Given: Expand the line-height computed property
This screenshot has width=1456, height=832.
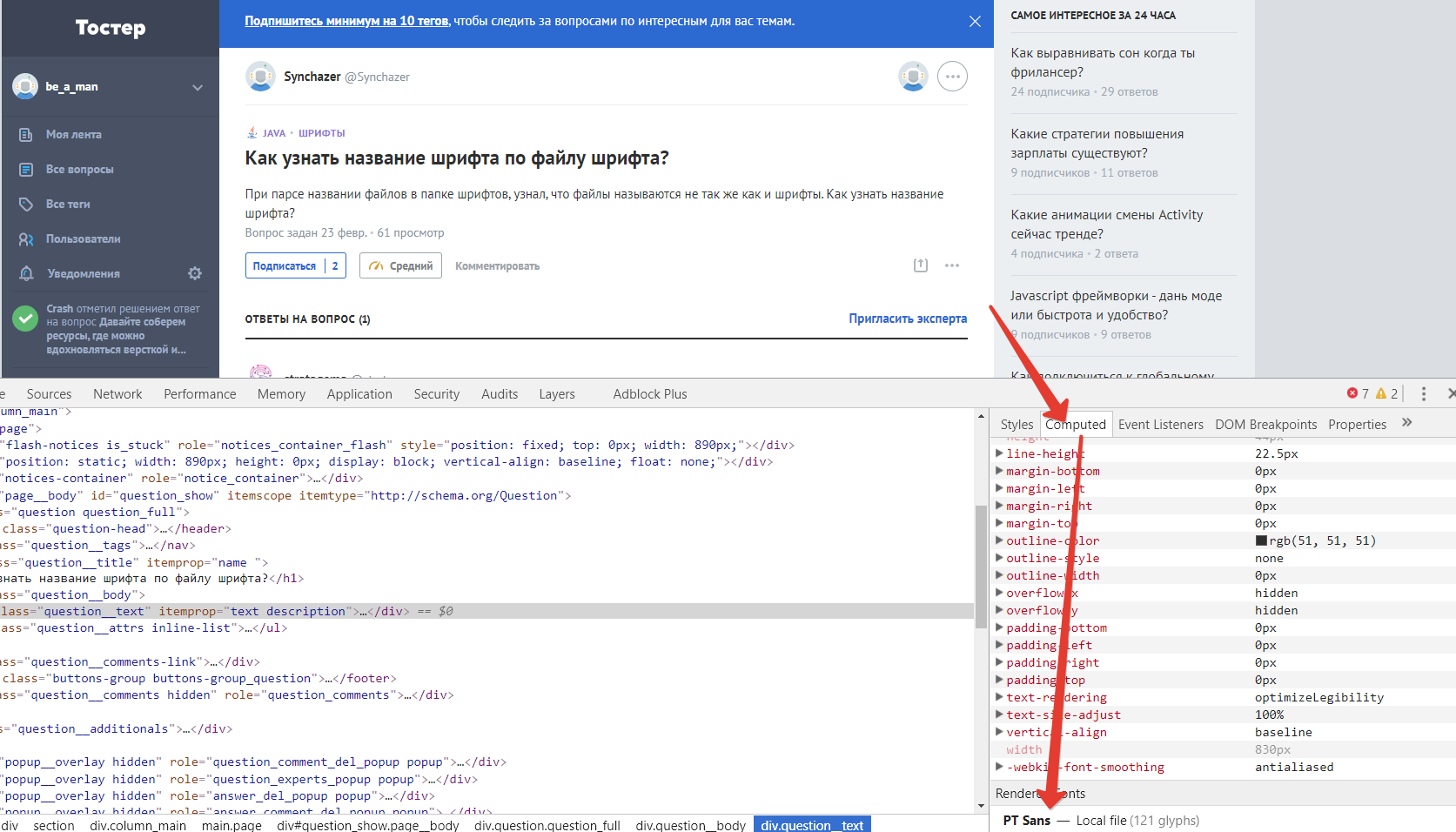Looking at the screenshot, I should pyautogui.click(x=999, y=453).
